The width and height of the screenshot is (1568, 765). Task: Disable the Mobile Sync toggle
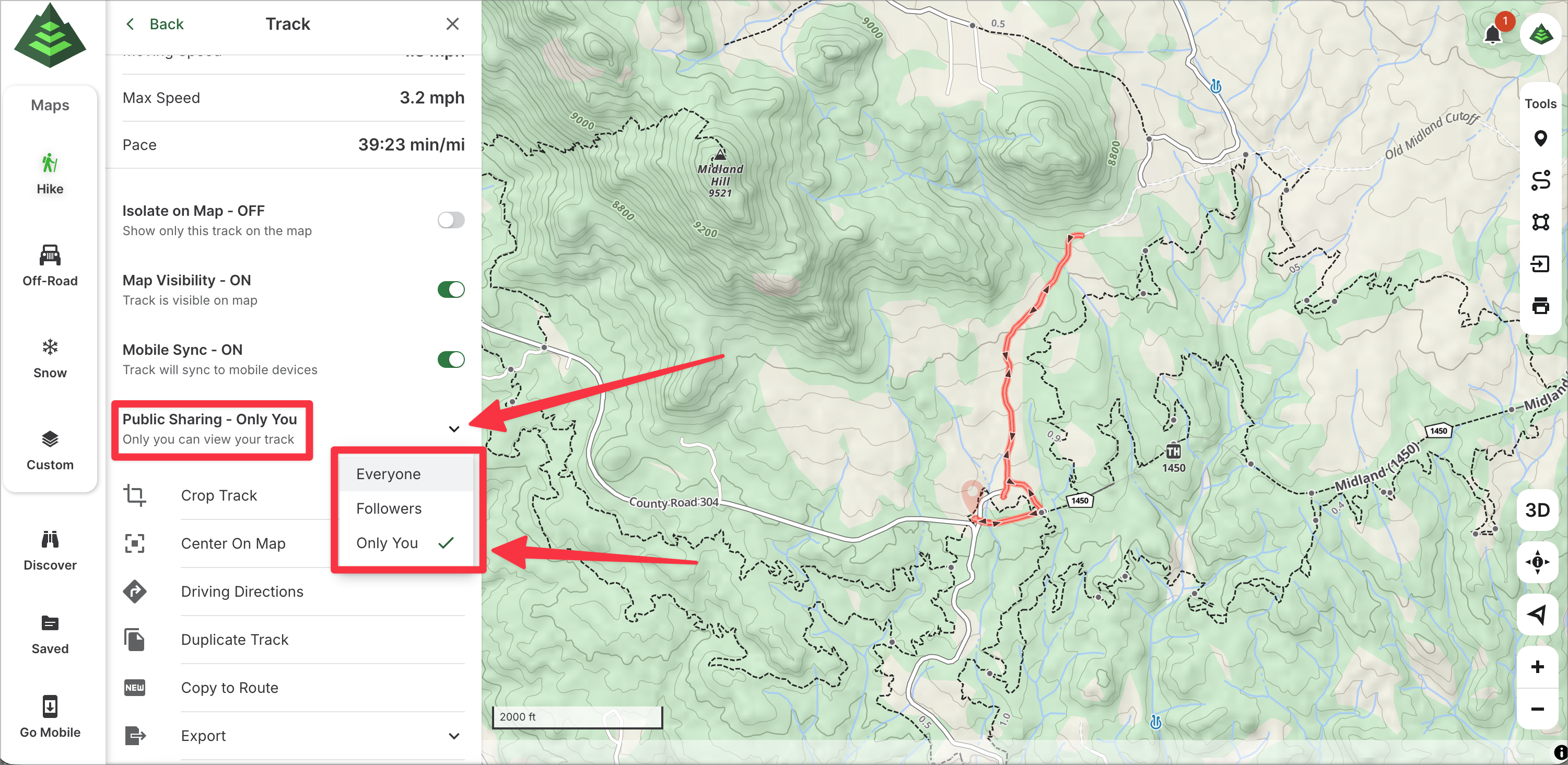click(450, 360)
